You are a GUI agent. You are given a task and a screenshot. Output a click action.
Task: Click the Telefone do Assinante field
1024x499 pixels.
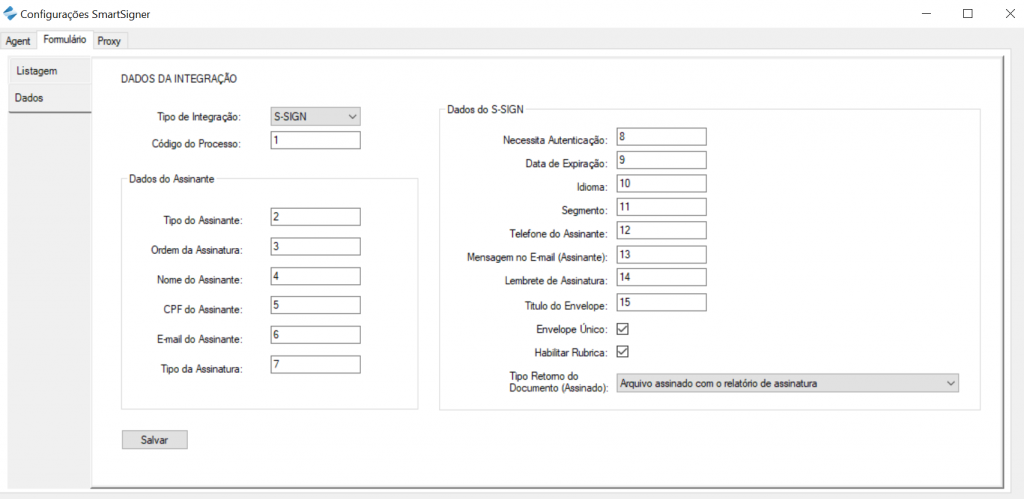pos(662,231)
